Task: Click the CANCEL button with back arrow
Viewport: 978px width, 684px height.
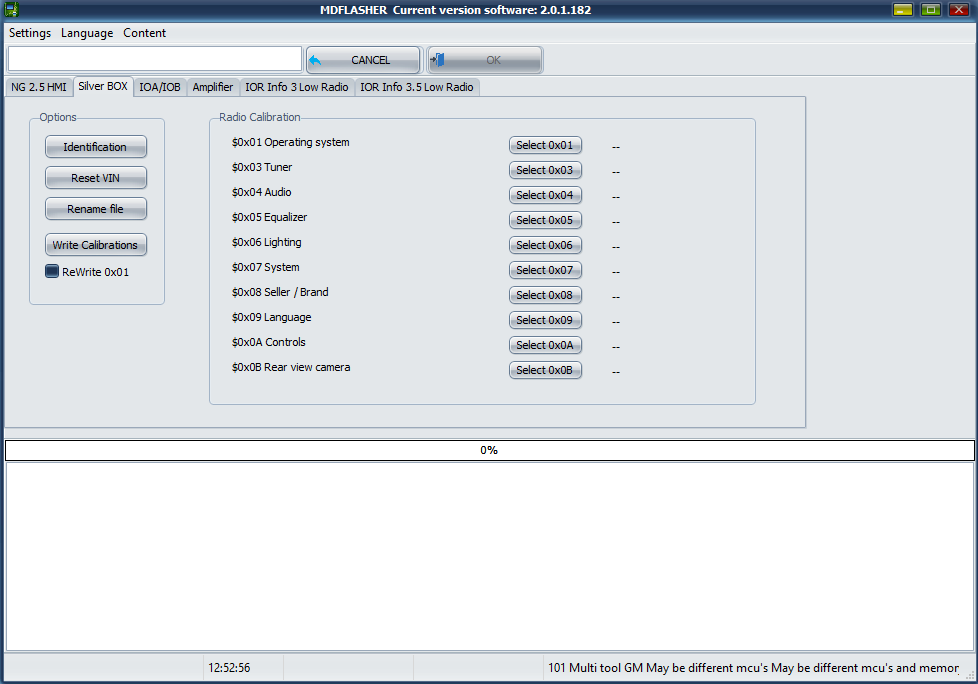Action: (363, 60)
